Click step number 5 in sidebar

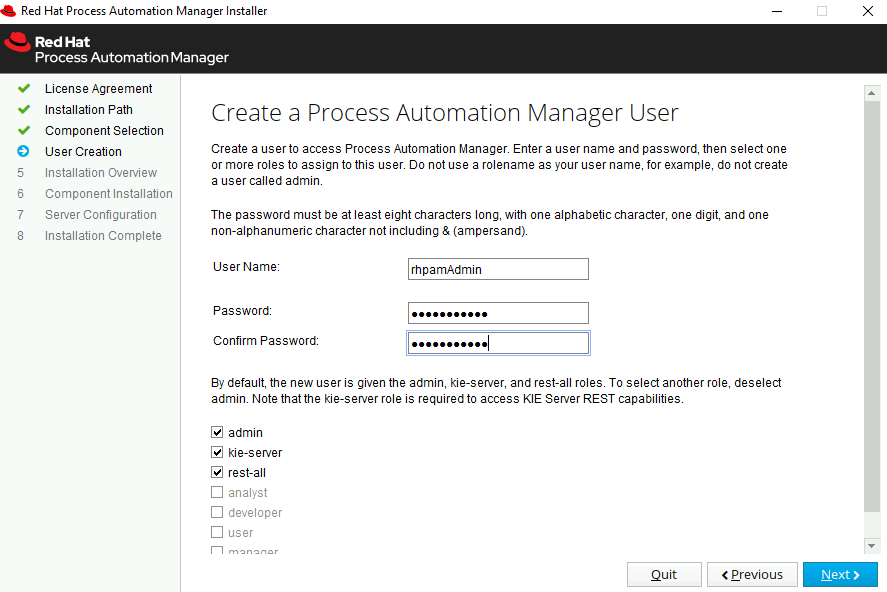[20, 172]
